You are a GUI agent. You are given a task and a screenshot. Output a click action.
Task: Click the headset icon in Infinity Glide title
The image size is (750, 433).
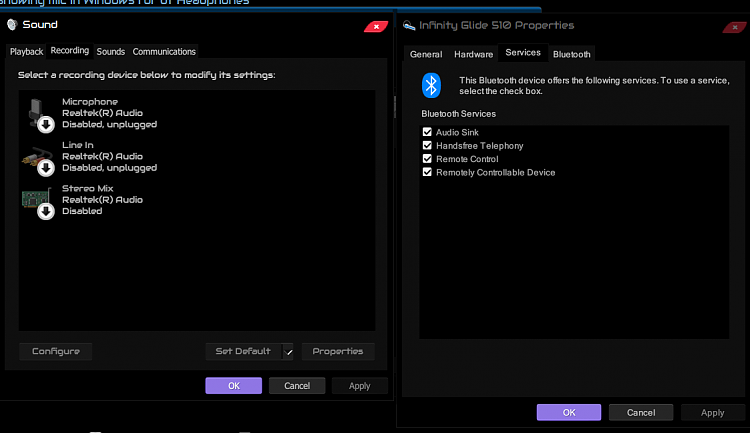(x=409, y=25)
